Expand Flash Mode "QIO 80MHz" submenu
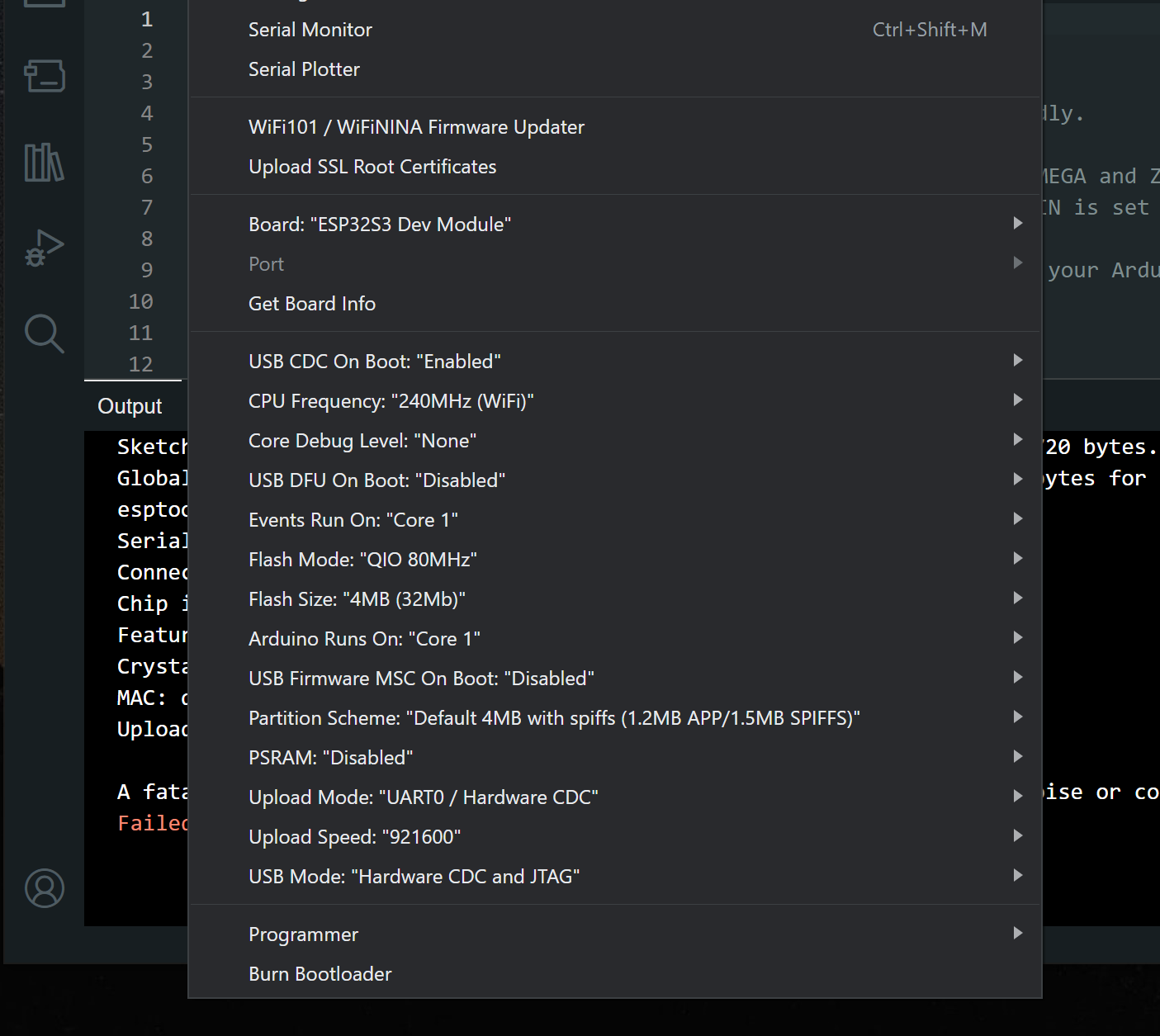This screenshot has width=1160, height=1036. [x=615, y=560]
